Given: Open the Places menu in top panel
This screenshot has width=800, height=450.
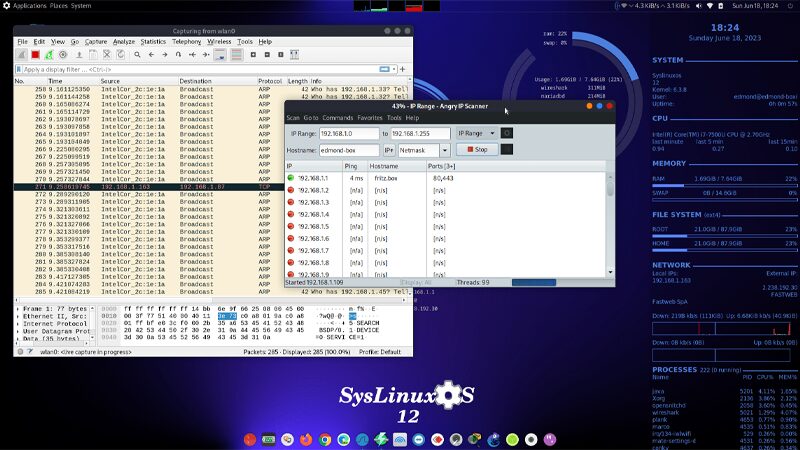Looking at the screenshot, I should [x=58, y=6].
